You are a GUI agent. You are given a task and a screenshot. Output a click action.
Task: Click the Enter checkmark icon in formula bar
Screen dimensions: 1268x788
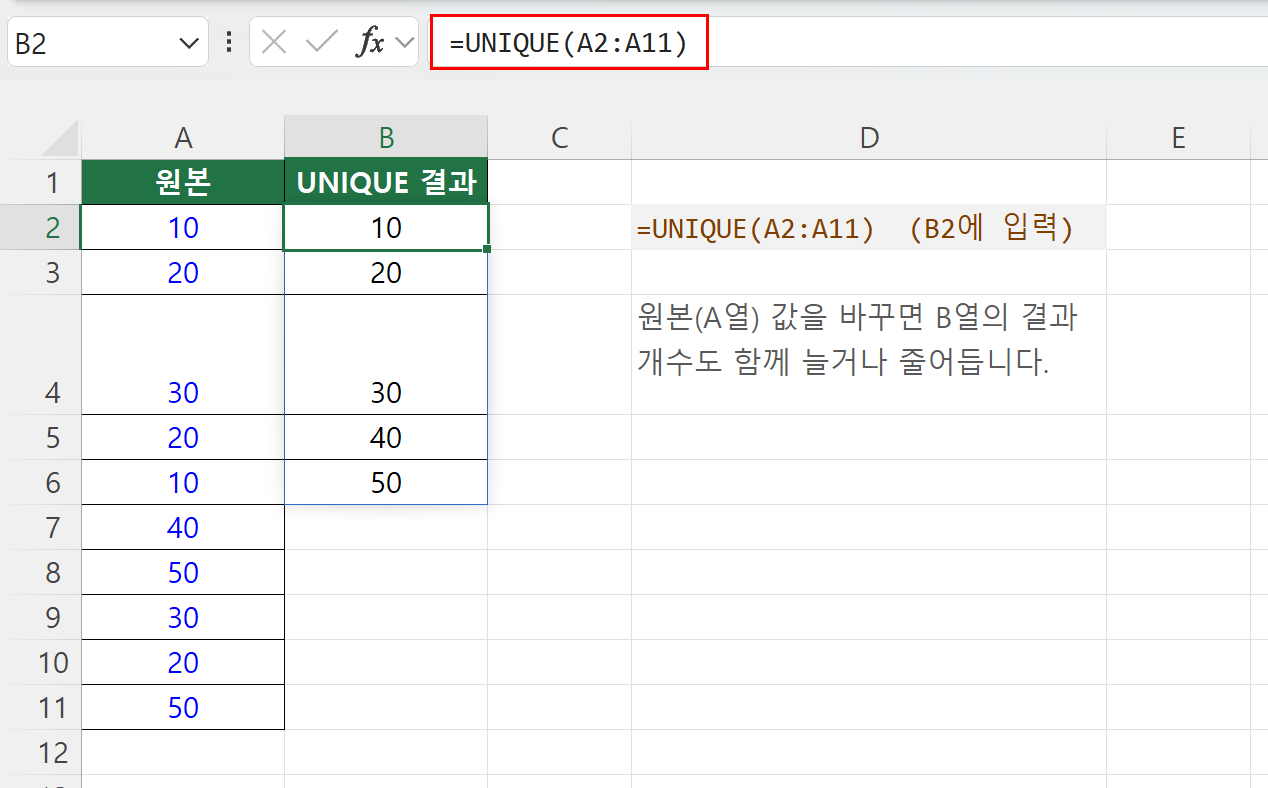pyautogui.click(x=322, y=43)
